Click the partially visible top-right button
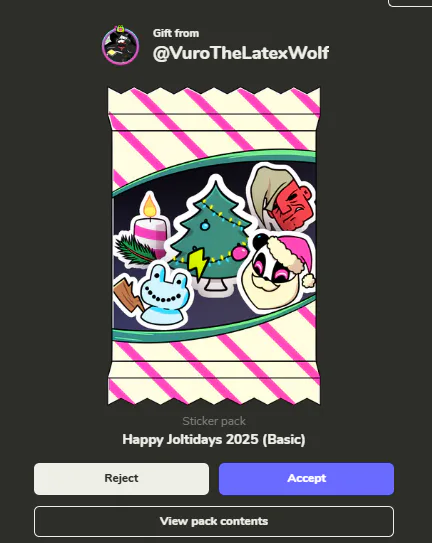 pyautogui.click(x=410, y=3)
